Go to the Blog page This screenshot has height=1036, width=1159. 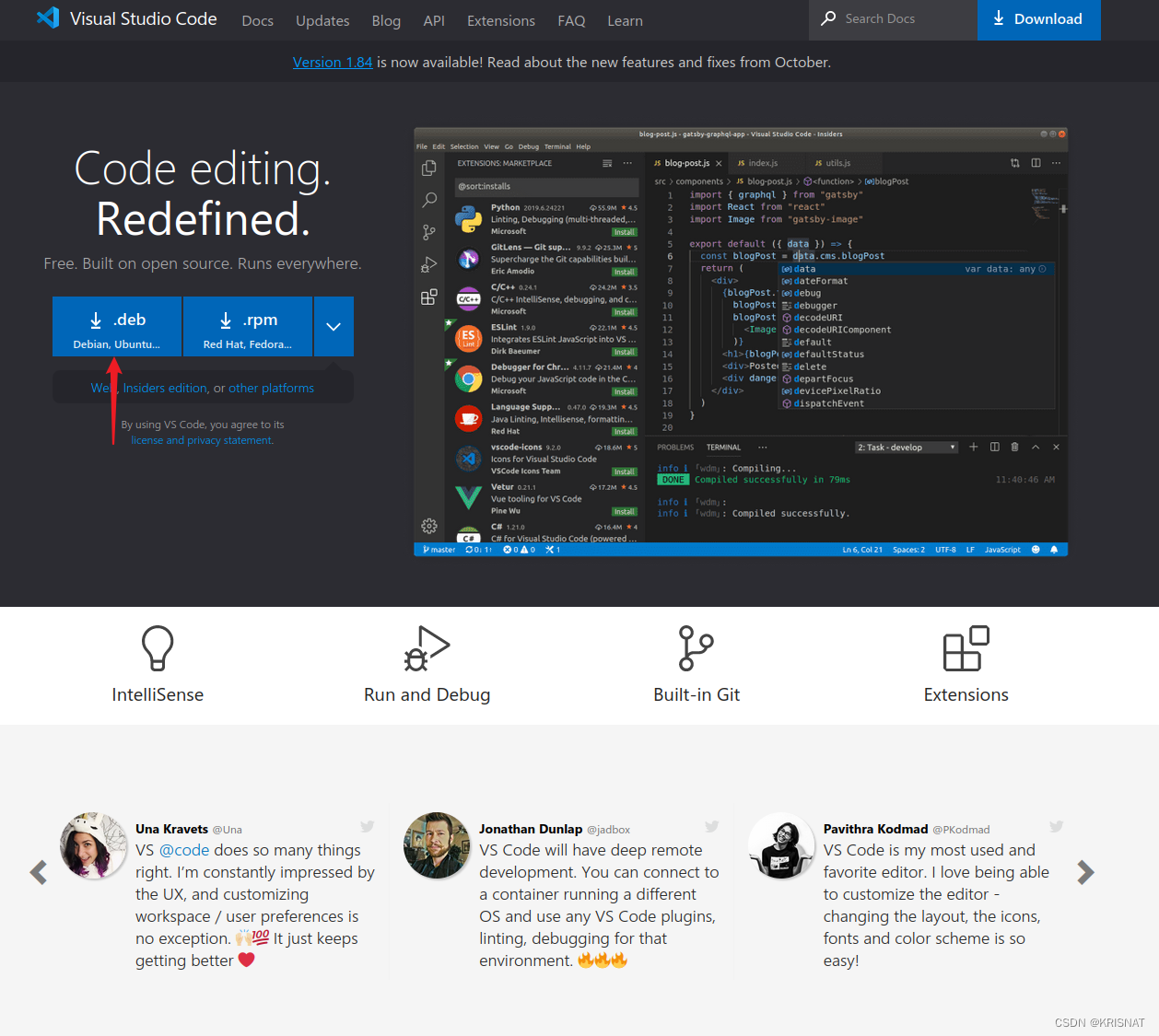point(386,20)
